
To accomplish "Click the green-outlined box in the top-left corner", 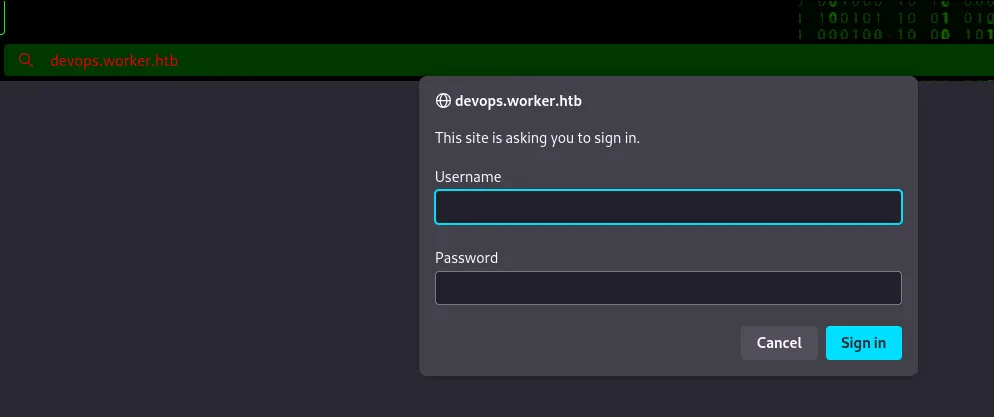I will click(3, 18).
